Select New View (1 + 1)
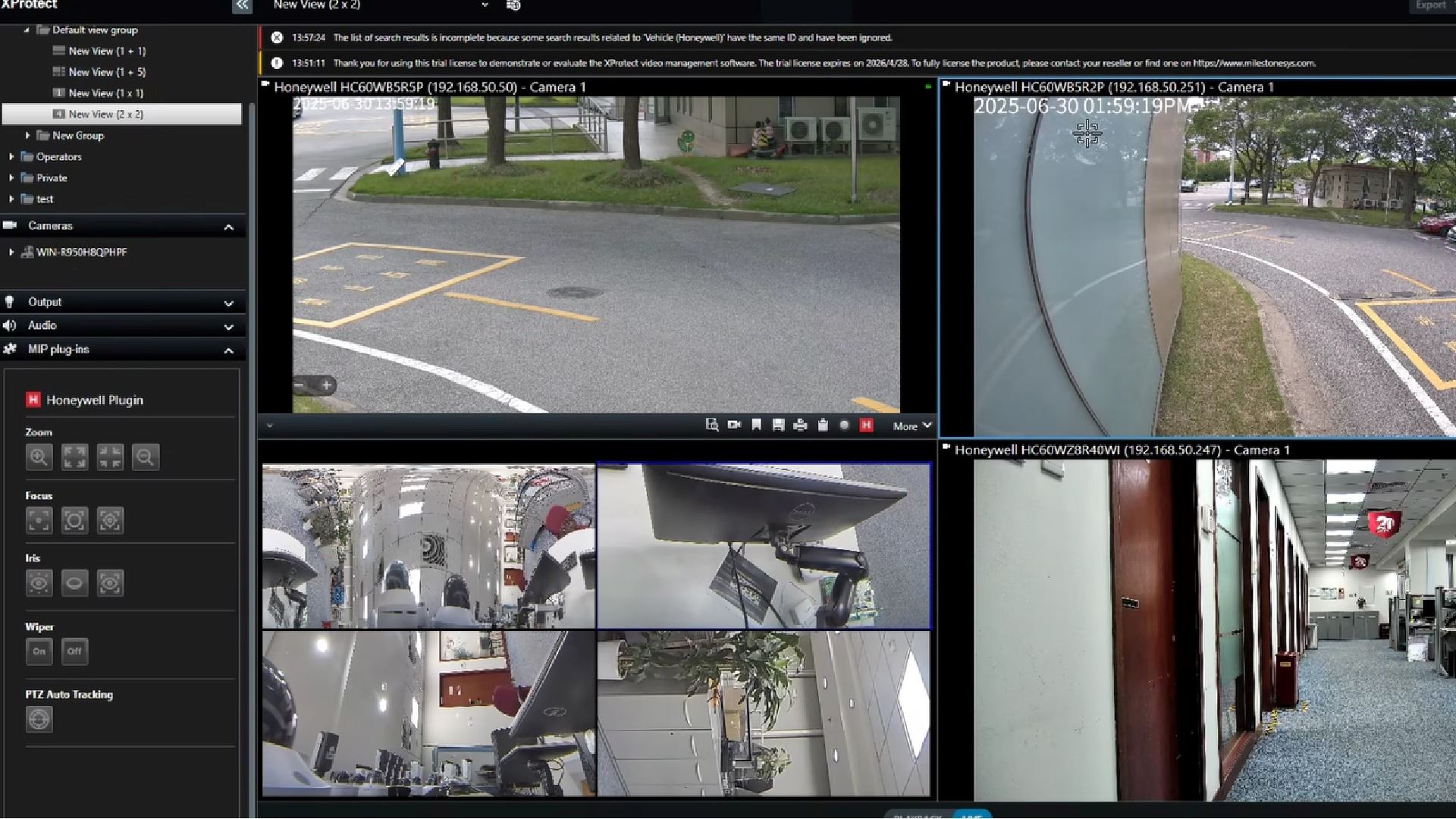The width and height of the screenshot is (1456, 819). [107, 51]
